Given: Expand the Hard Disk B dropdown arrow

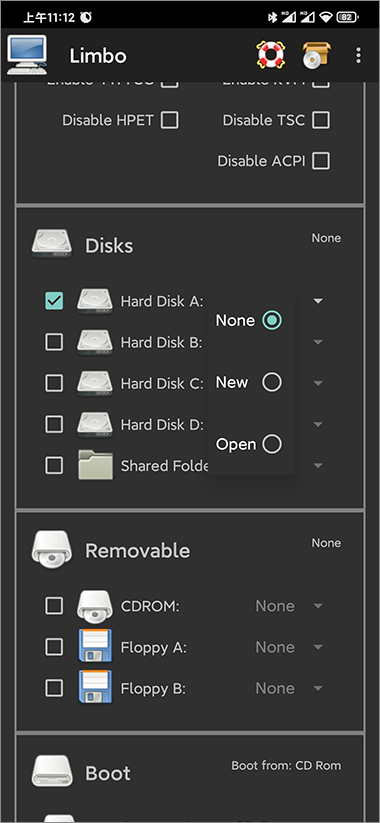Looking at the screenshot, I should 318,342.
